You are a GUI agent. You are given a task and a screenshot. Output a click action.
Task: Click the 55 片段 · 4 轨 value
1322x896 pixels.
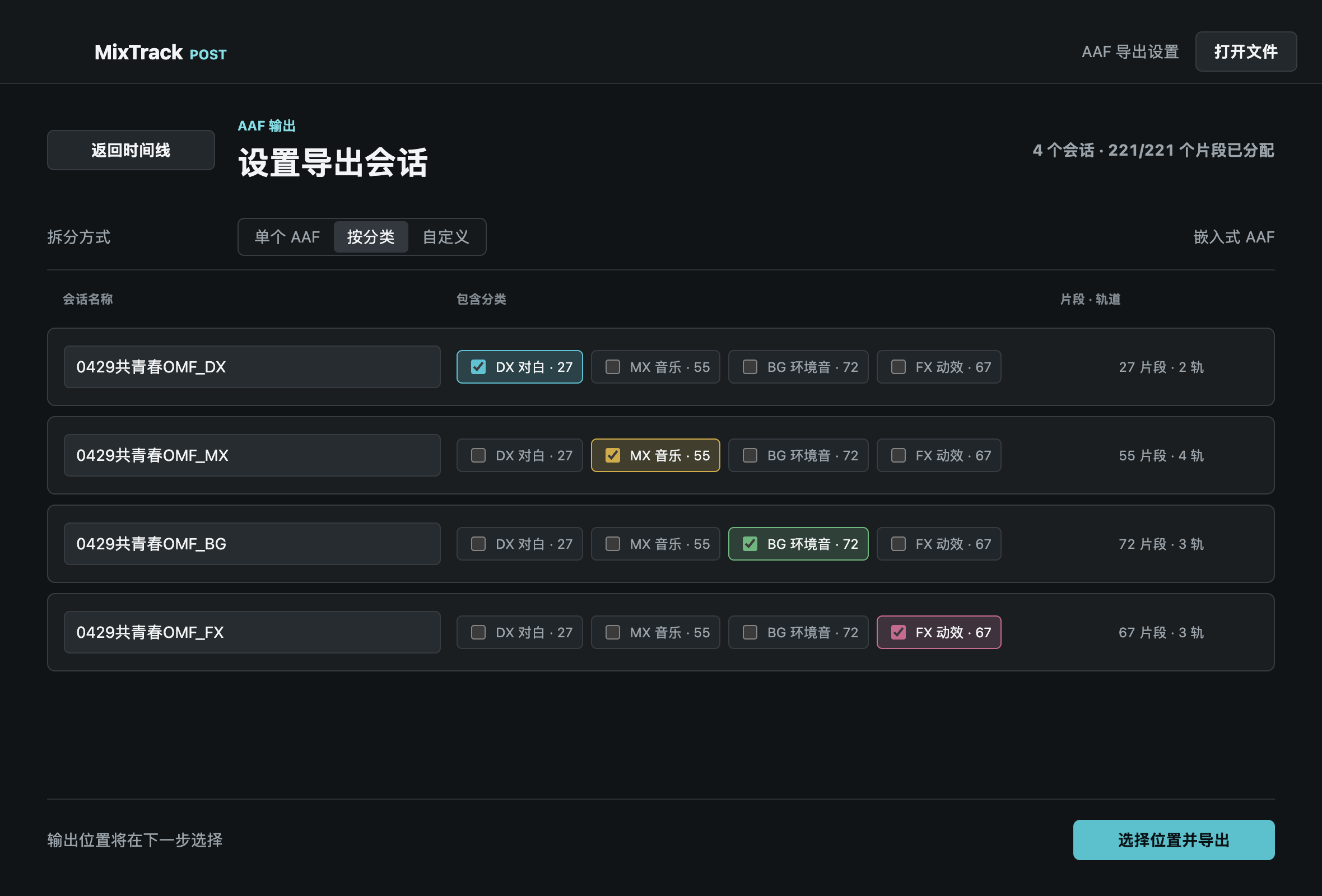1161,456
